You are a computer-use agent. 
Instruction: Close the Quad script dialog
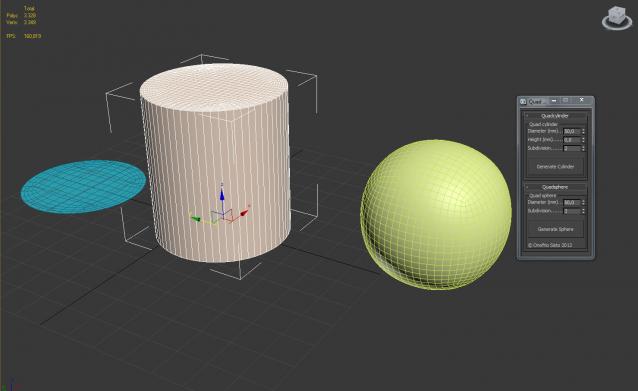point(581,100)
